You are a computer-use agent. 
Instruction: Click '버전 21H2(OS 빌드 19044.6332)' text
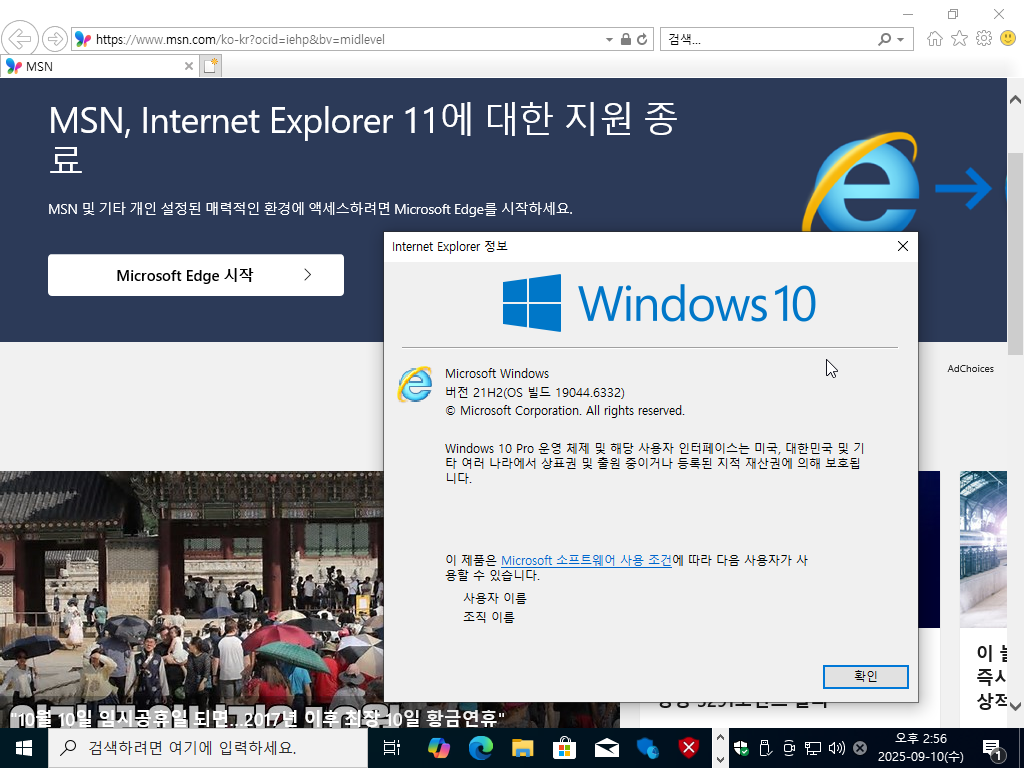coord(535,392)
